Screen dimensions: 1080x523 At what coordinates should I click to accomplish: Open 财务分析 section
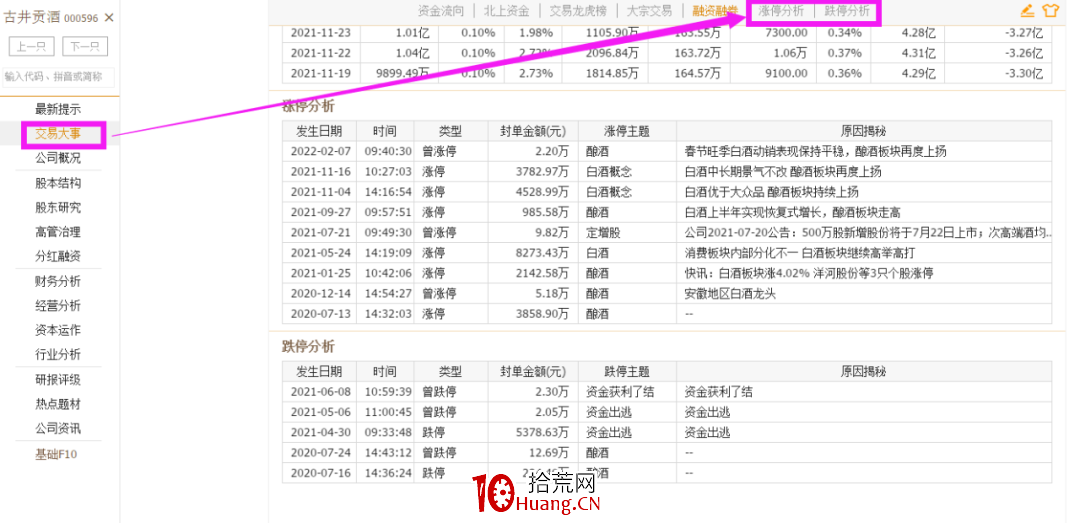(x=58, y=281)
